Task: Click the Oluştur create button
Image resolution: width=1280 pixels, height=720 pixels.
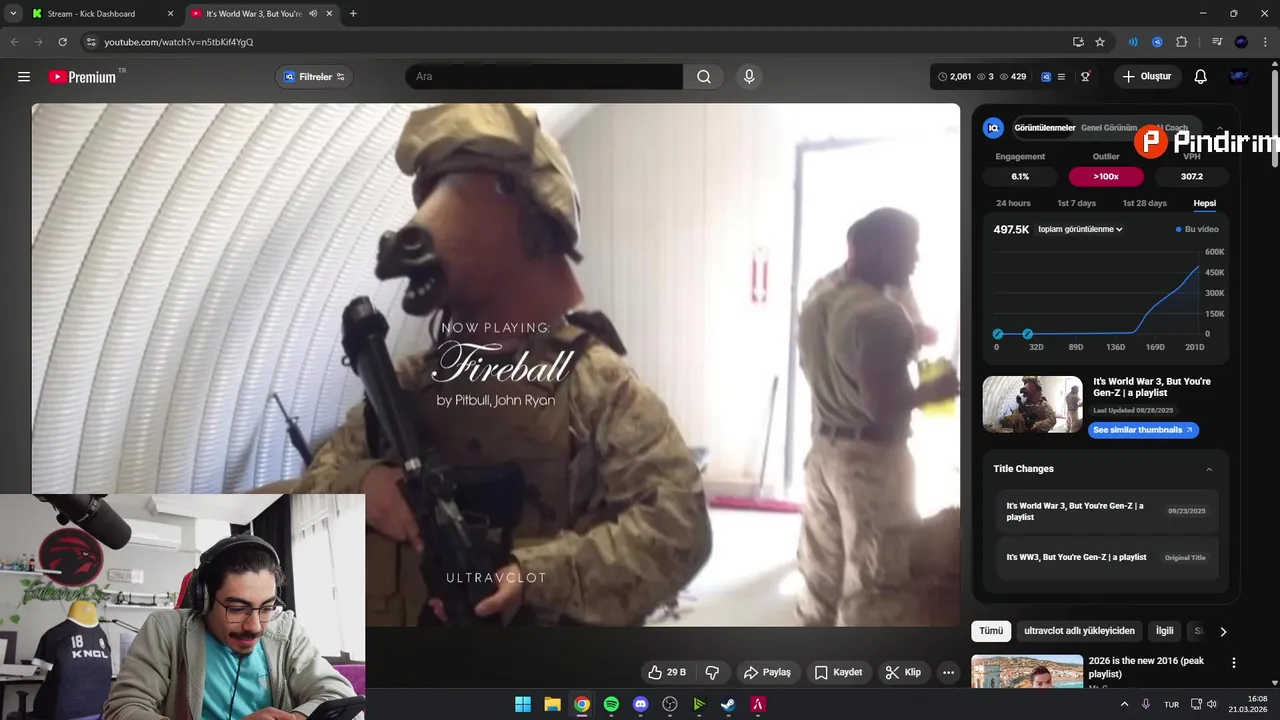Action: [1147, 77]
